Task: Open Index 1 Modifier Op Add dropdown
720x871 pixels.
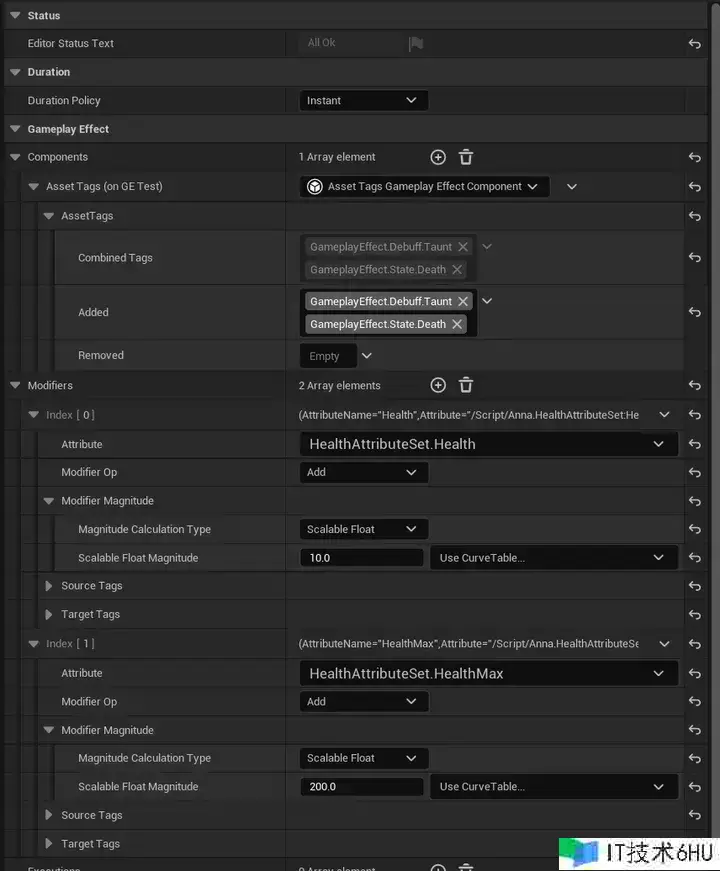Action: (x=363, y=702)
